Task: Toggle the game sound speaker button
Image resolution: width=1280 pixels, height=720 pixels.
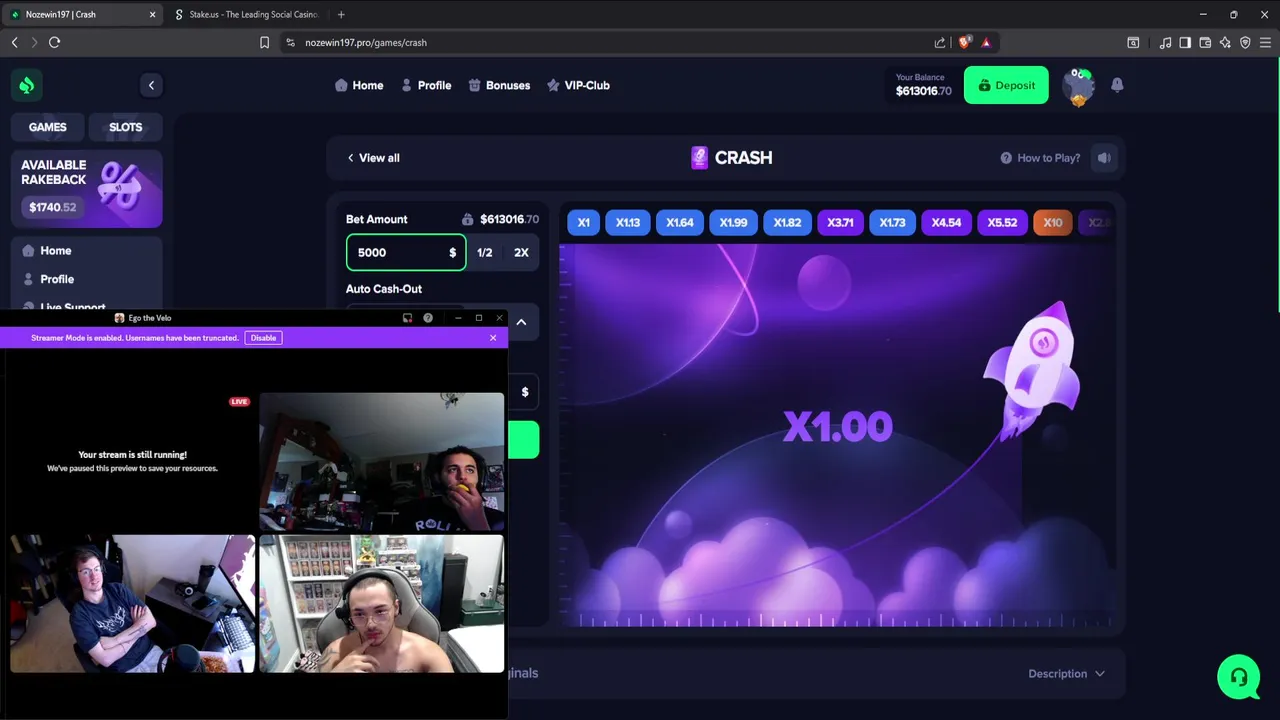Action: 1104,158
